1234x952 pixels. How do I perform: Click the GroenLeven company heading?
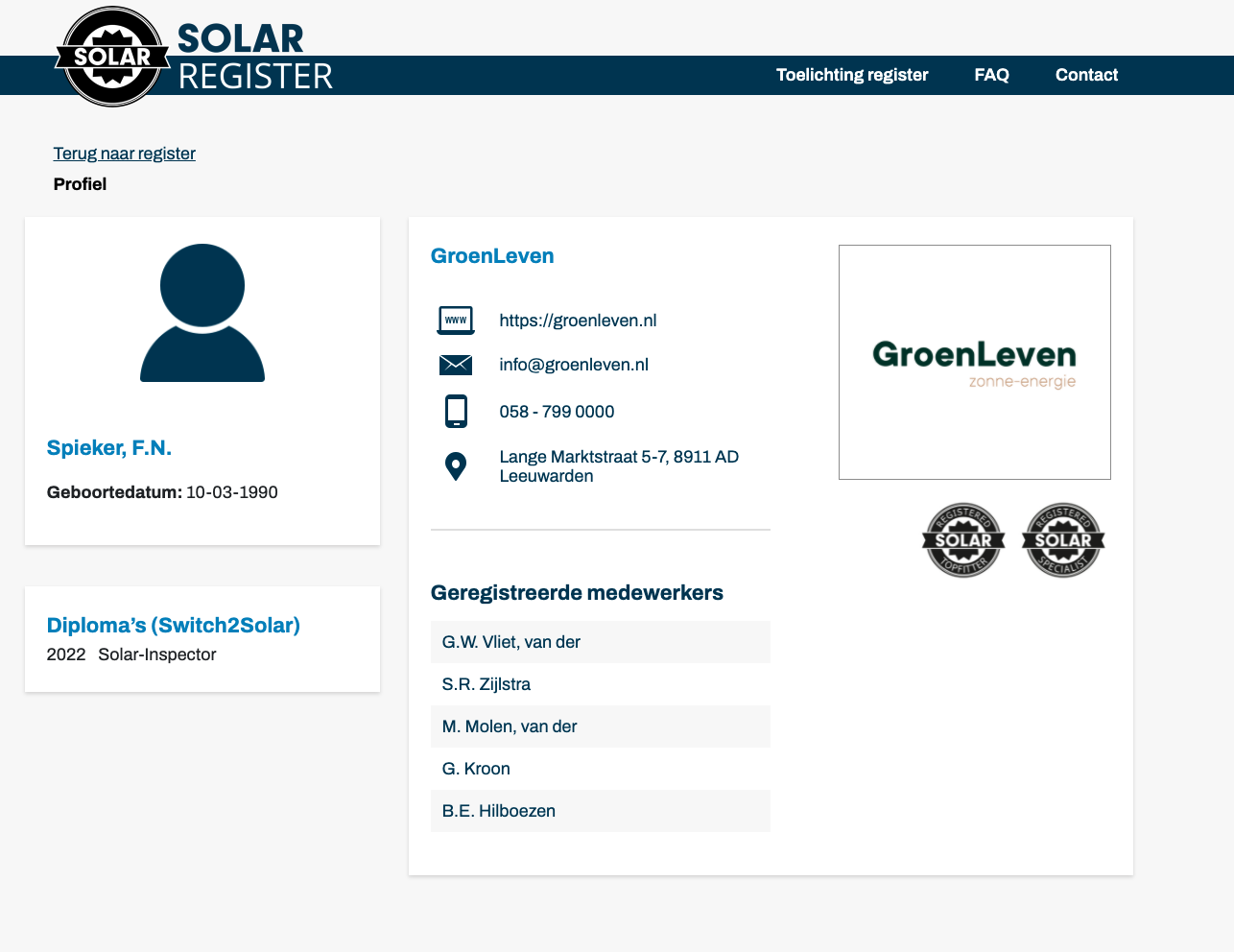click(492, 256)
